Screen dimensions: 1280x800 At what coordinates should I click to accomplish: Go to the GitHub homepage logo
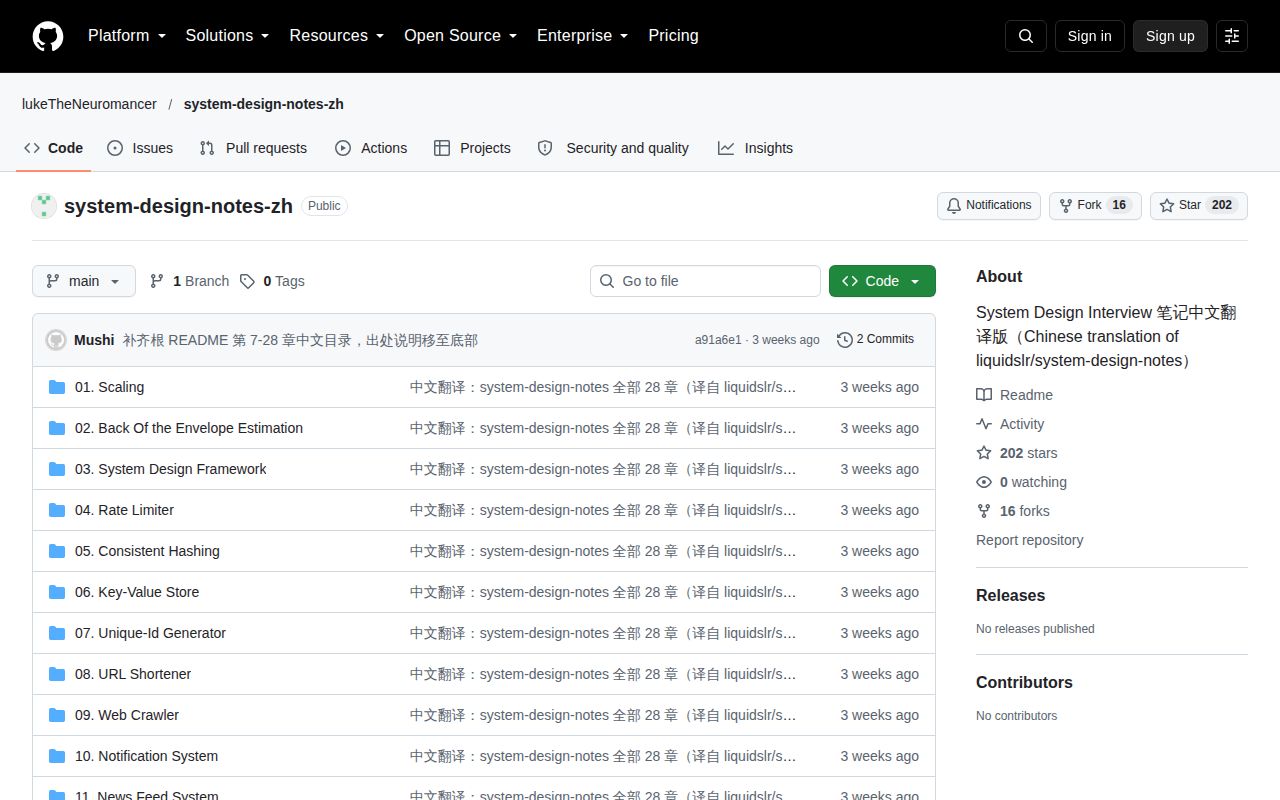[48, 36]
